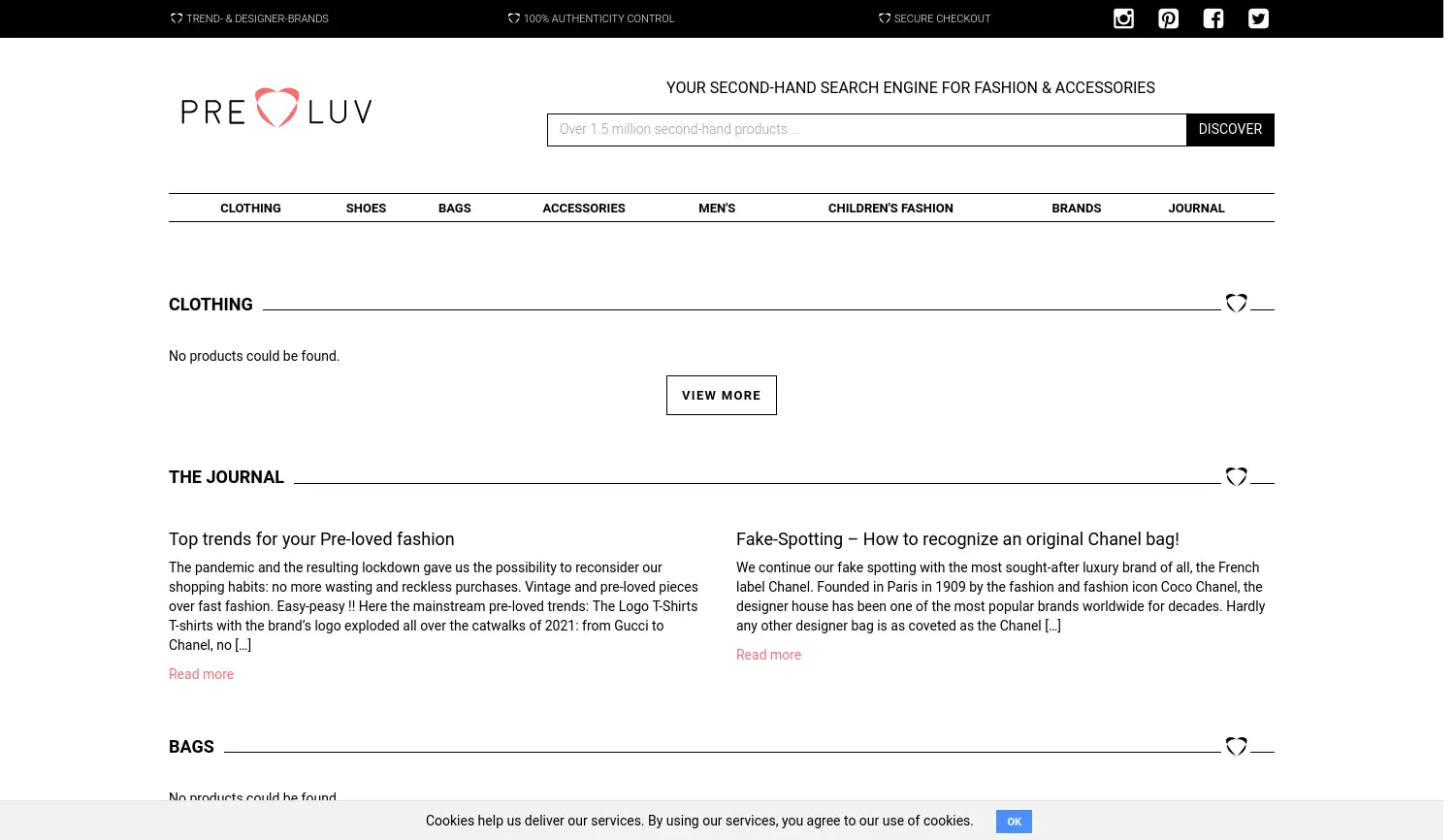Open the SHOES menu item
Viewport: 1455px width, 840px height.
366,208
